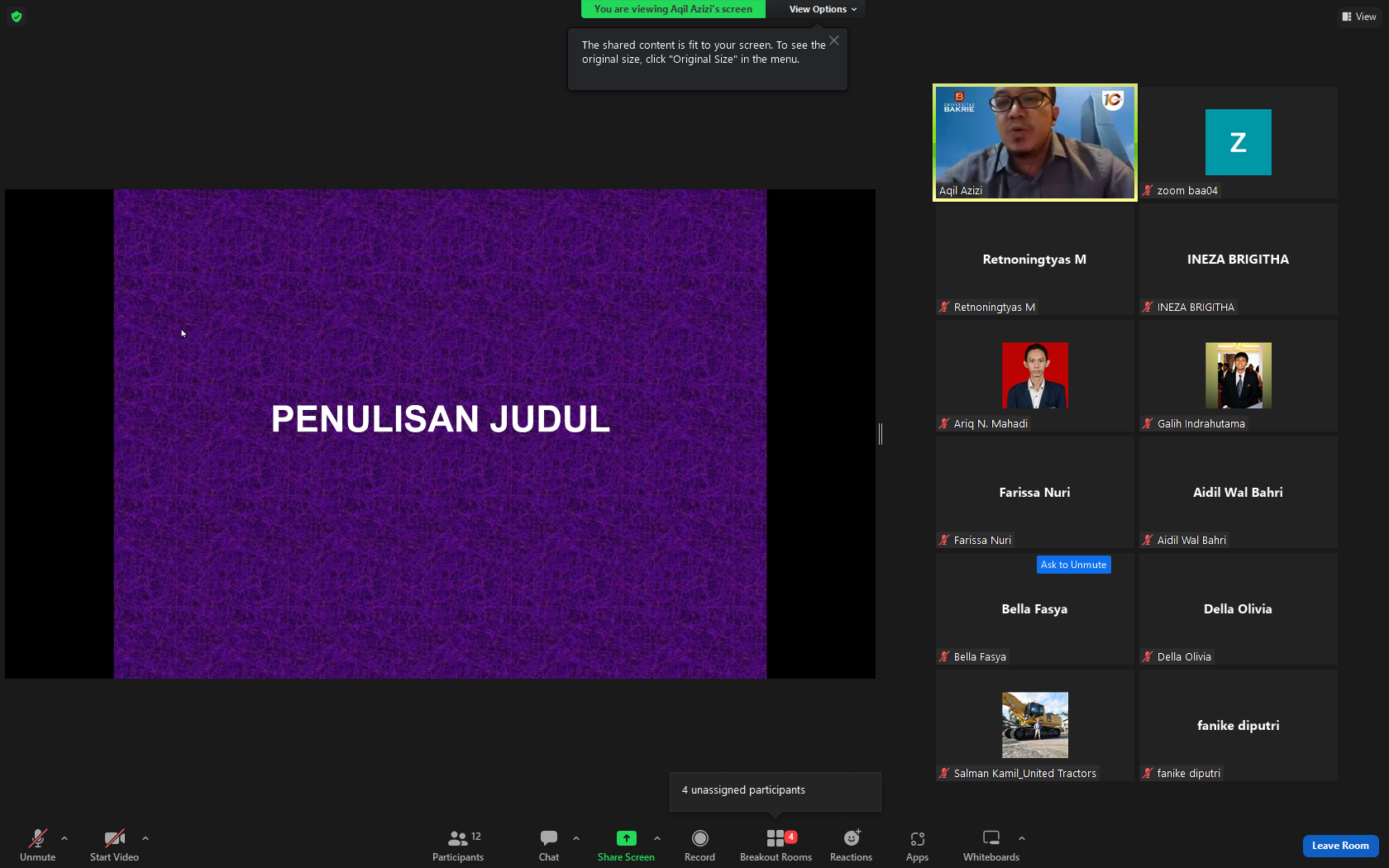
Task: Click the muted mic icon for fanike diputri
Action: pos(1148,773)
